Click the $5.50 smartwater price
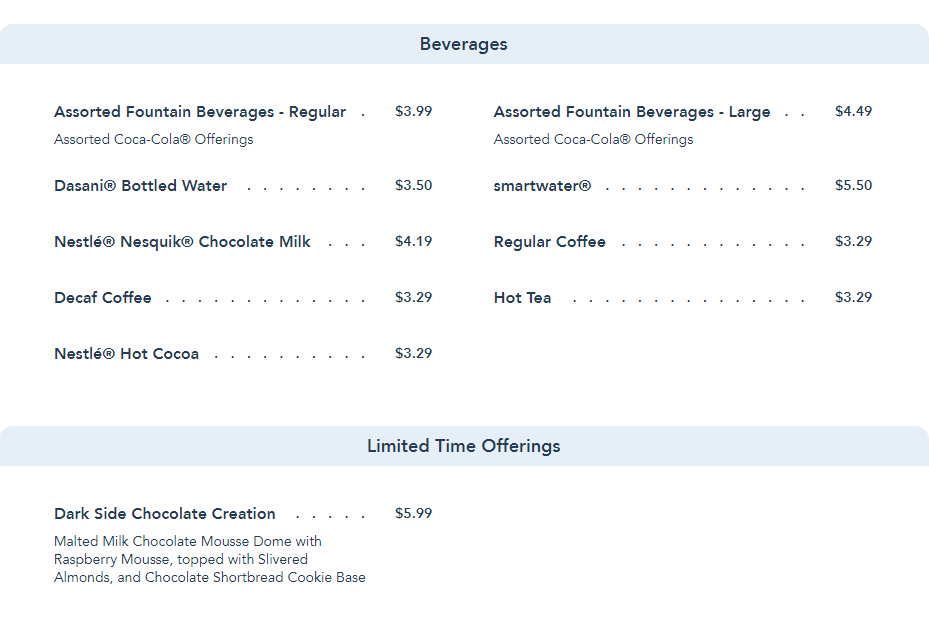This screenshot has width=929, height=636. (853, 185)
